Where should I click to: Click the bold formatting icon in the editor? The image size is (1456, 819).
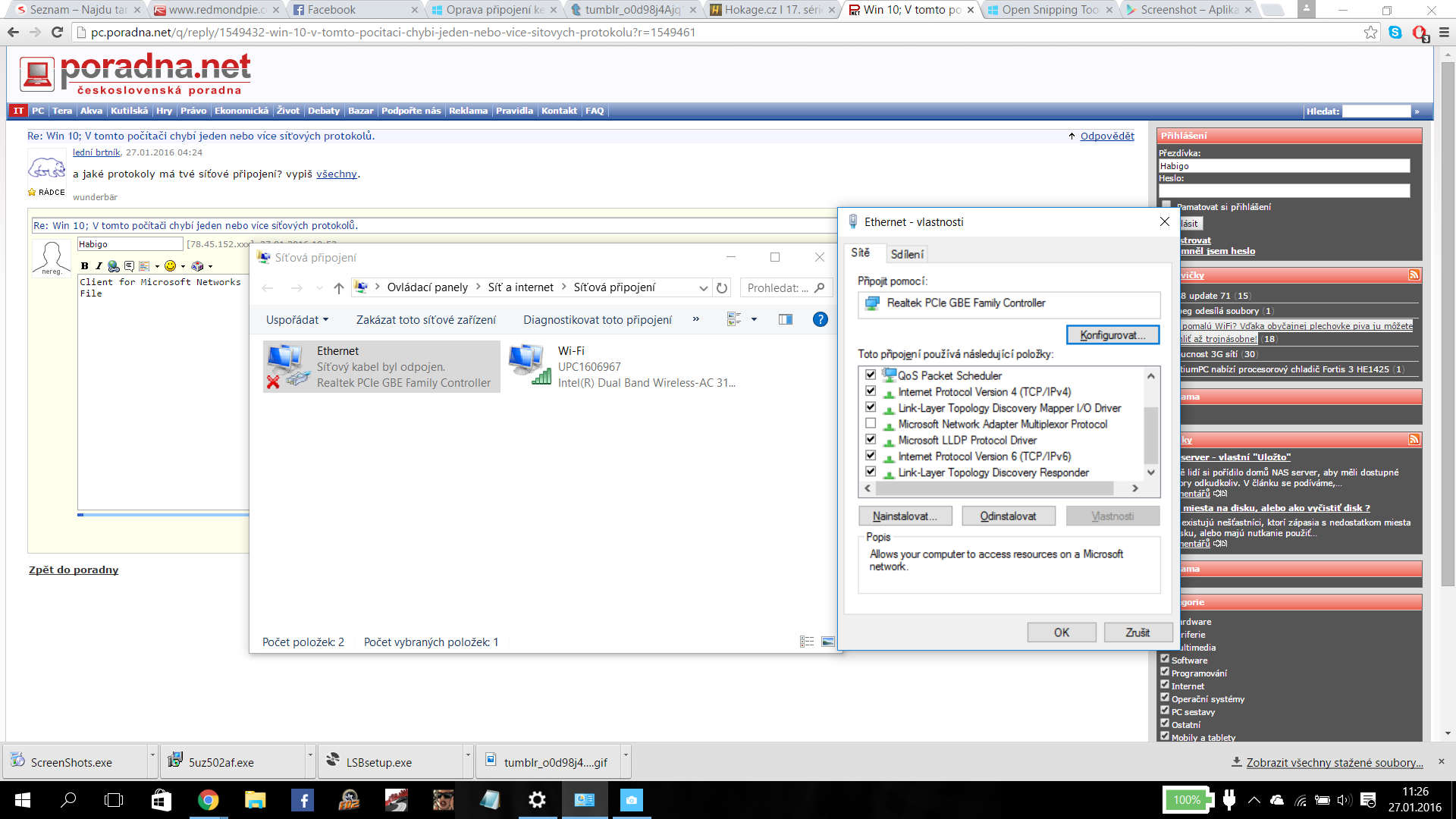[x=85, y=266]
